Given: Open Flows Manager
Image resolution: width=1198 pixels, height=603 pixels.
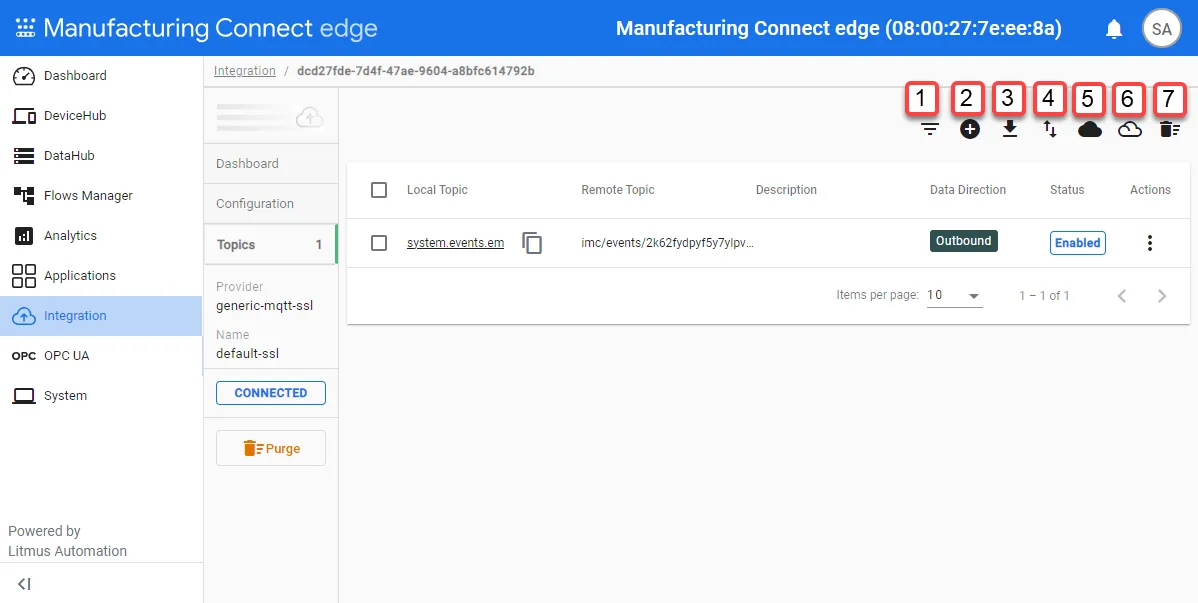Looking at the screenshot, I should (101, 196).
